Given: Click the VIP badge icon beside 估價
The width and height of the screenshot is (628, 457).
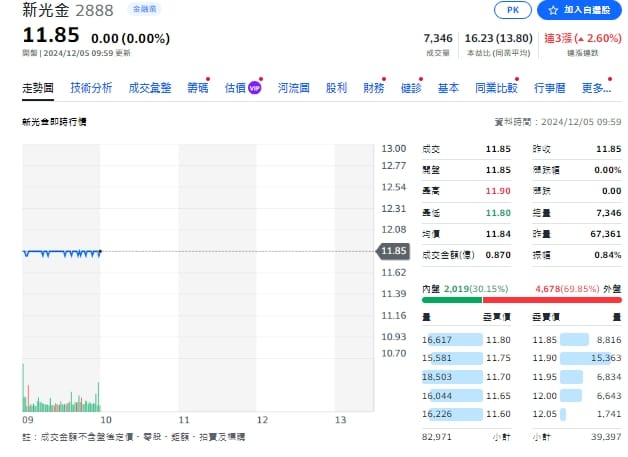Looking at the screenshot, I should click(255, 88).
